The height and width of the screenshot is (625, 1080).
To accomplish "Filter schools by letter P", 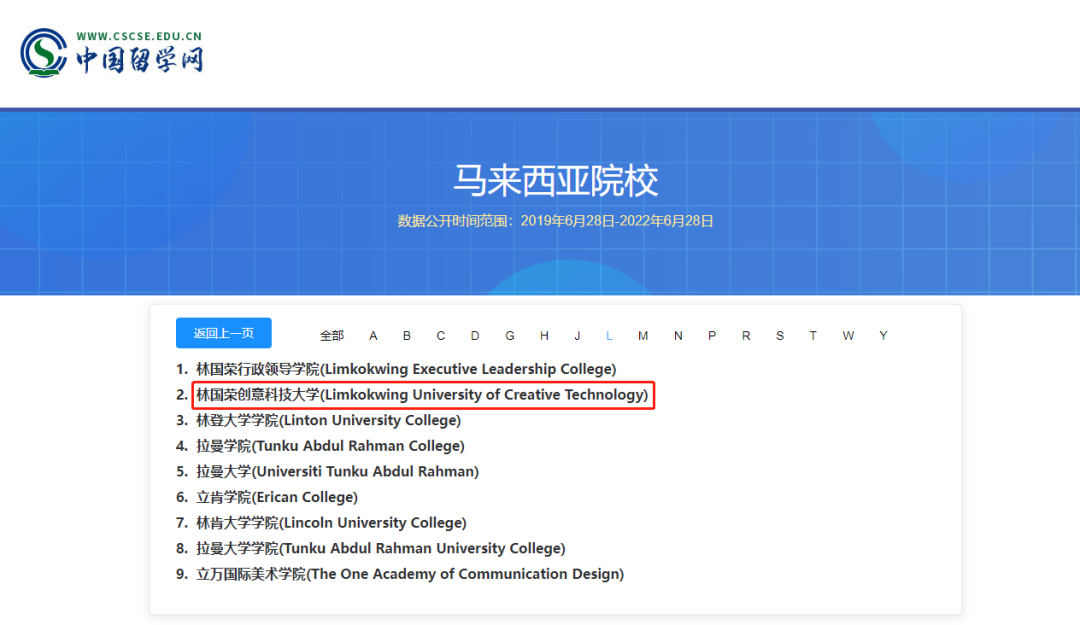I will 712,336.
